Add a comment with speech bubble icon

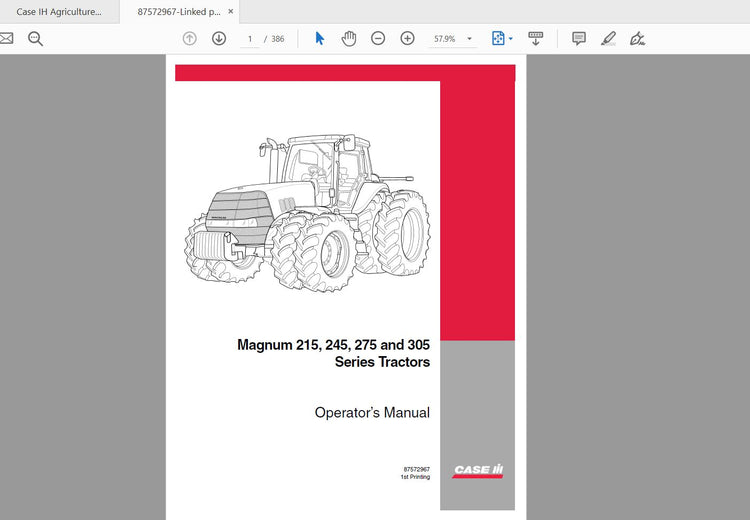(579, 38)
